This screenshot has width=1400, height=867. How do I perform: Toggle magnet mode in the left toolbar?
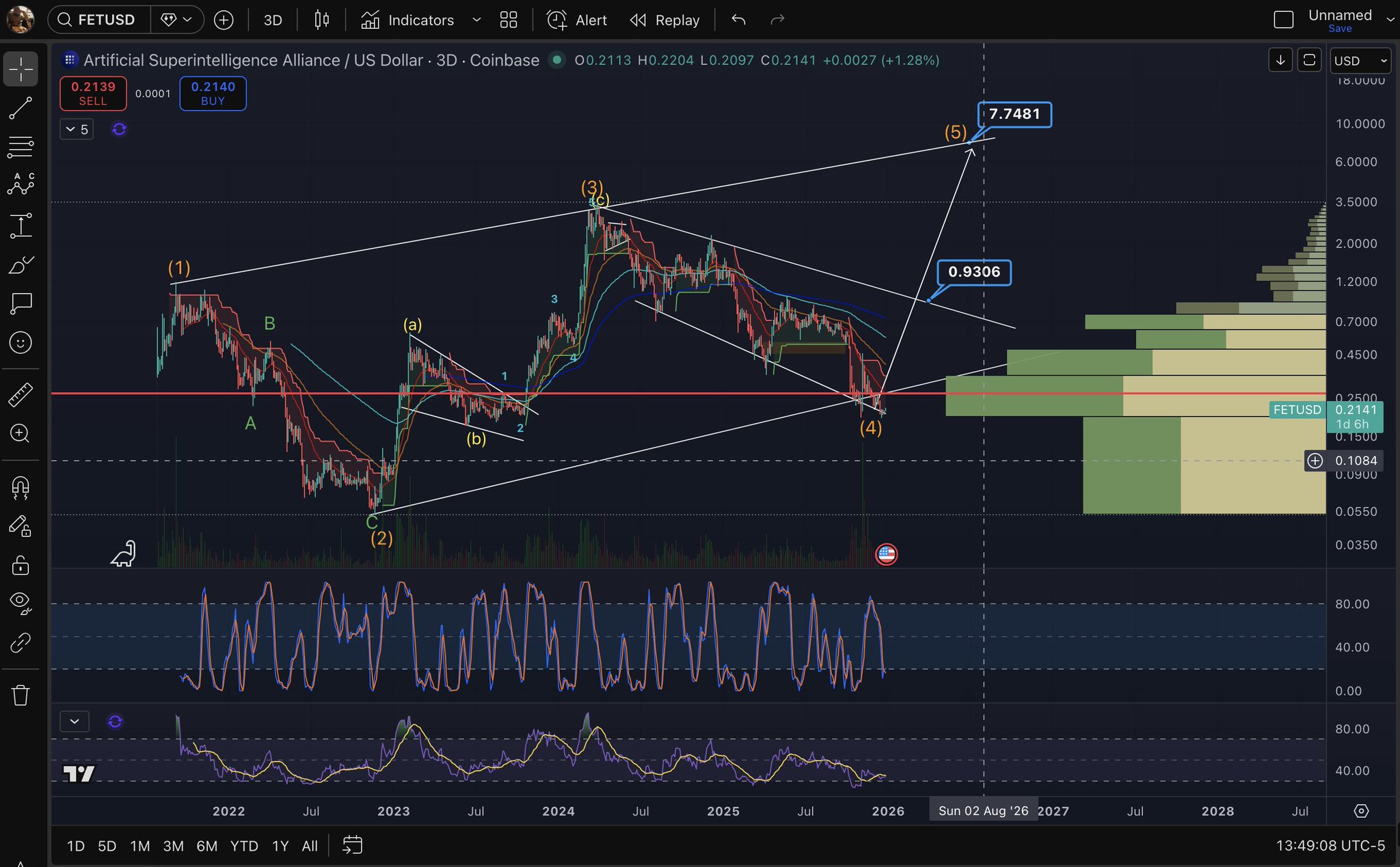(x=21, y=487)
